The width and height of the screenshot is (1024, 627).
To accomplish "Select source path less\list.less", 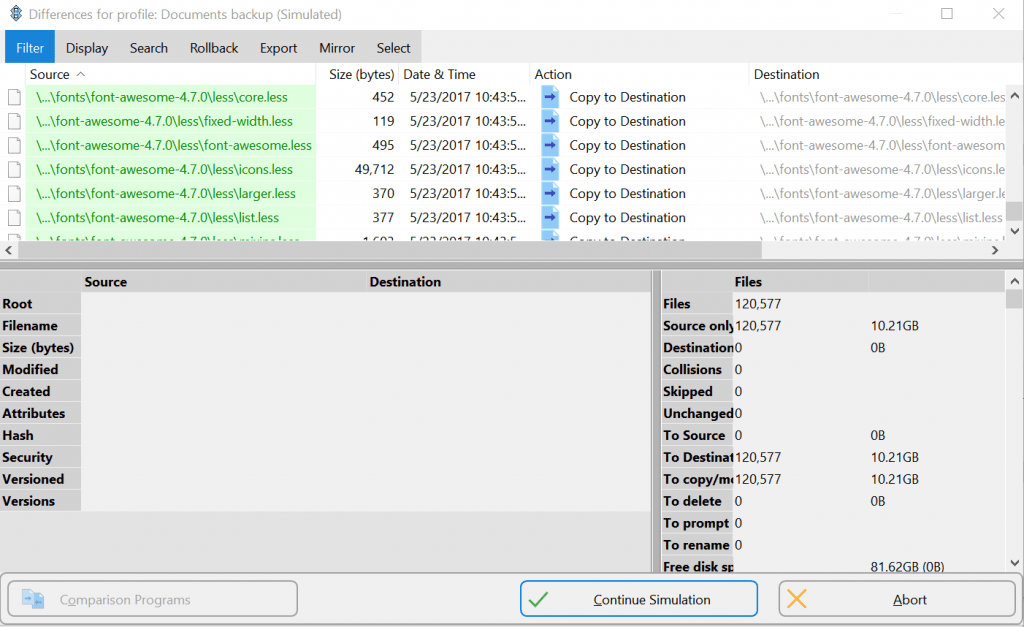I will (157, 218).
